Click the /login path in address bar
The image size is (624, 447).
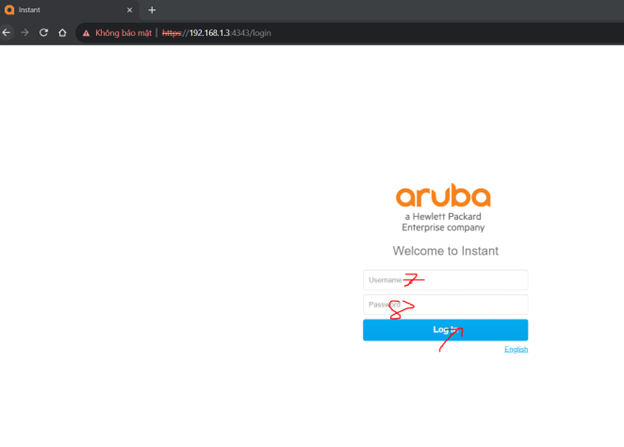[x=260, y=33]
